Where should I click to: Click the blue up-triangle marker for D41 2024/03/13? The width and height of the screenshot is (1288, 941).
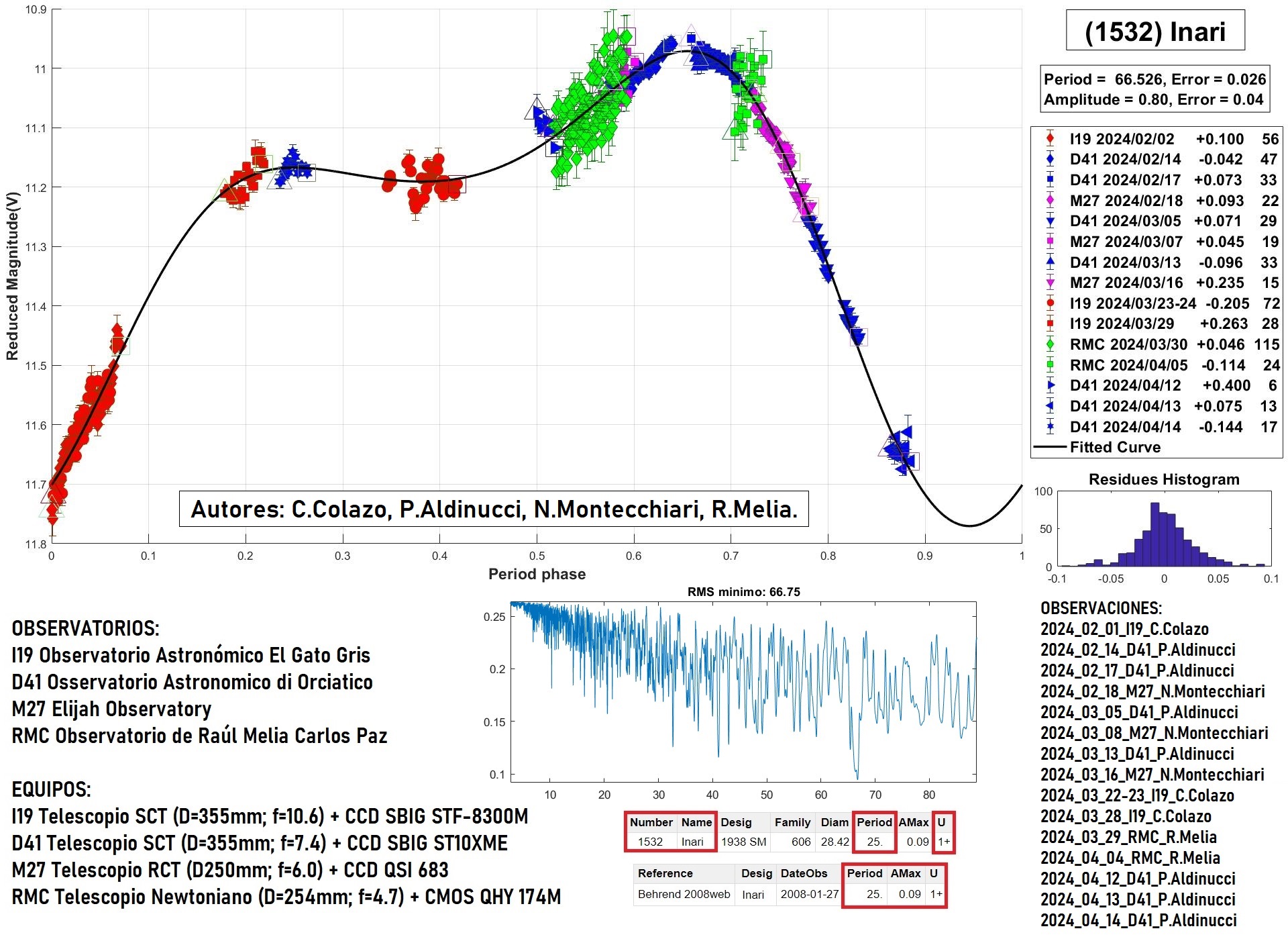[x=1050, y=262]
